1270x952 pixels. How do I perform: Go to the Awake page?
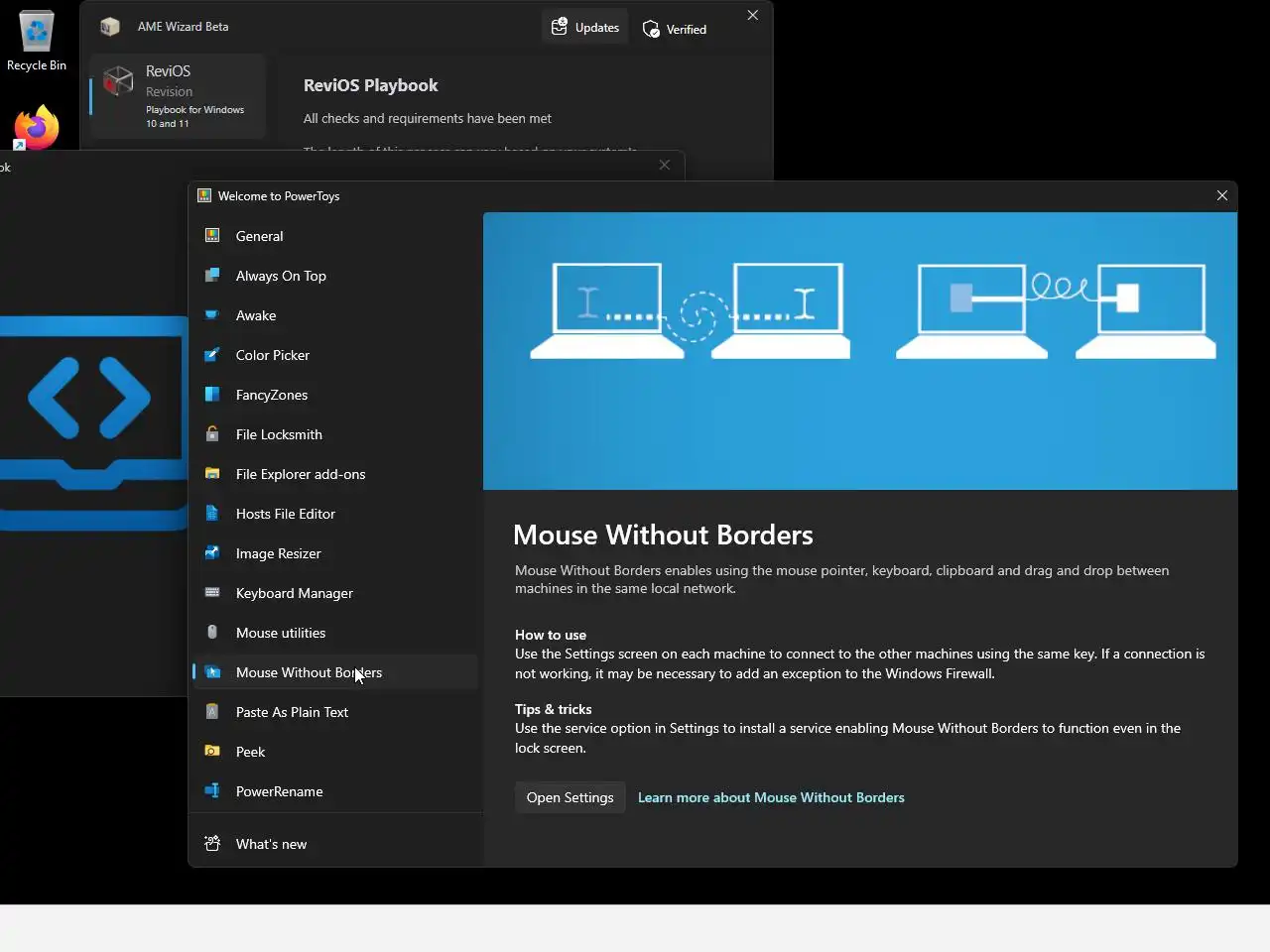[335, 315]
